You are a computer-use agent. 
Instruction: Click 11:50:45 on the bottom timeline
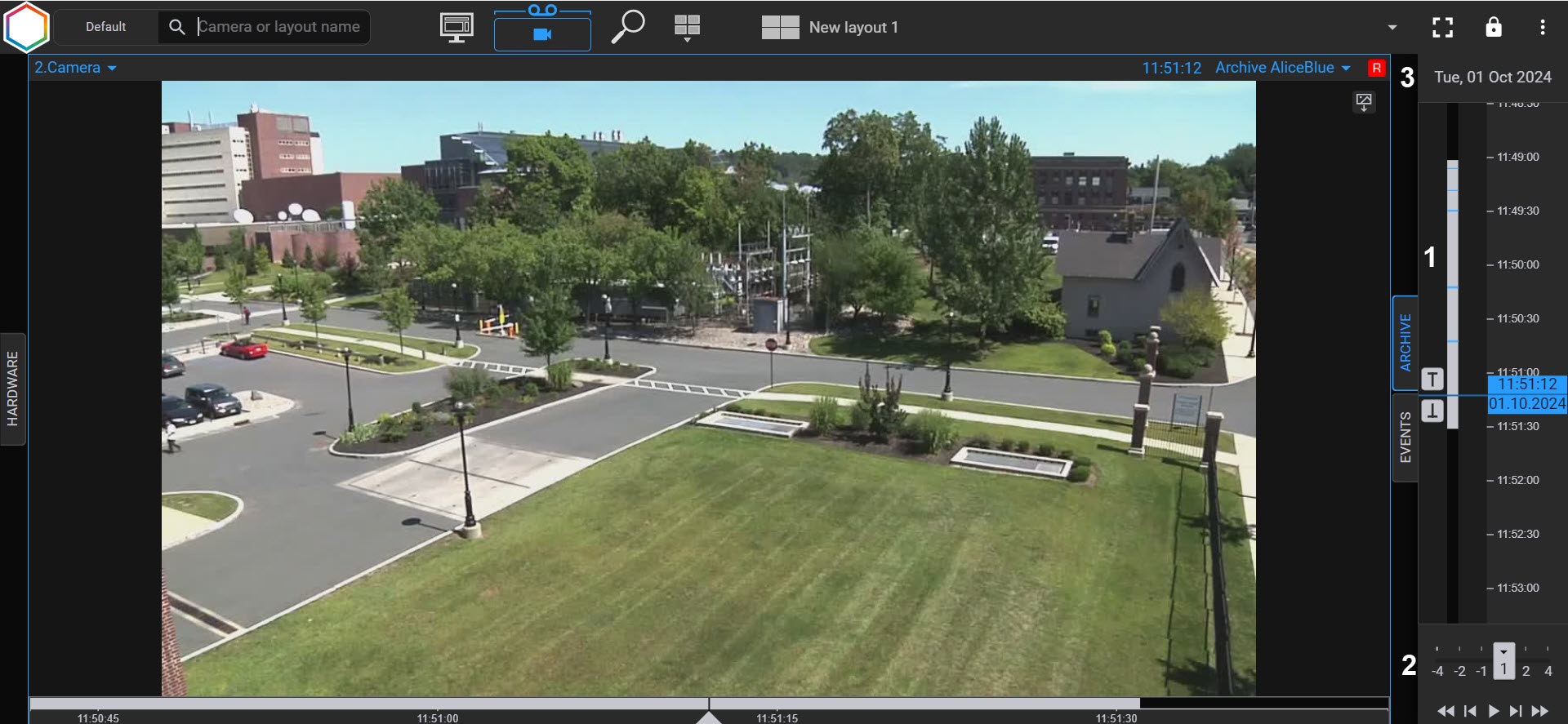(98, 718)
